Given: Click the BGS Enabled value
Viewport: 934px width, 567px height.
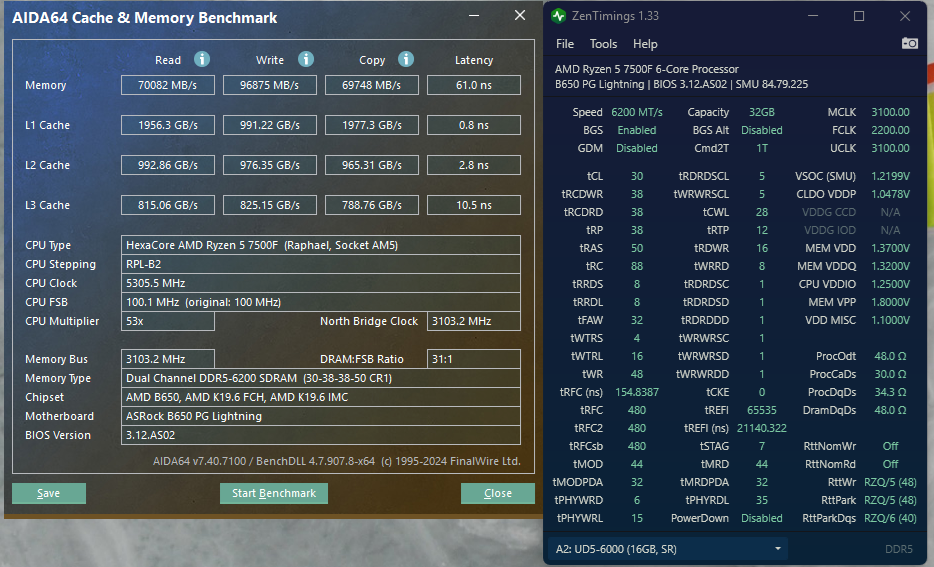Looking at the screenshot, I should 637,130.
